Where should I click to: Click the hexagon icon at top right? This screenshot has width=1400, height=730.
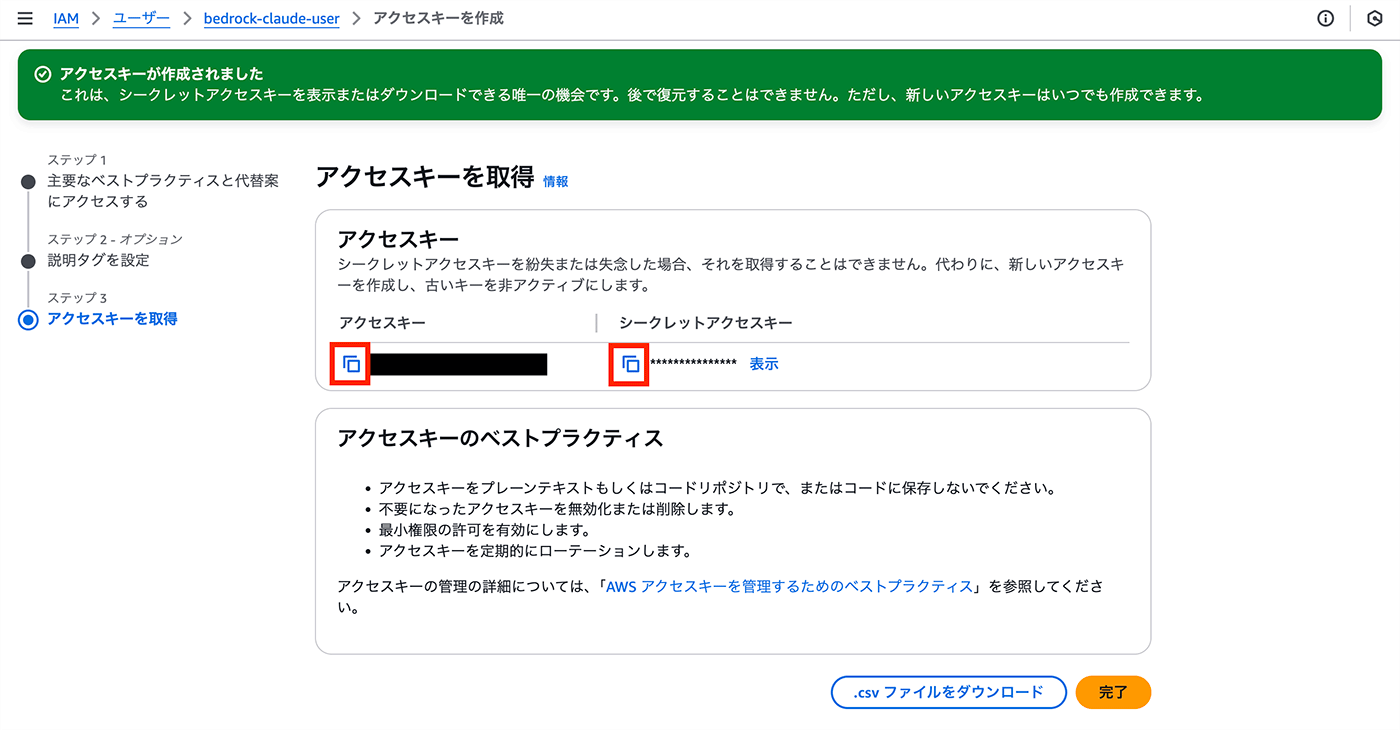coord(1374,19)
